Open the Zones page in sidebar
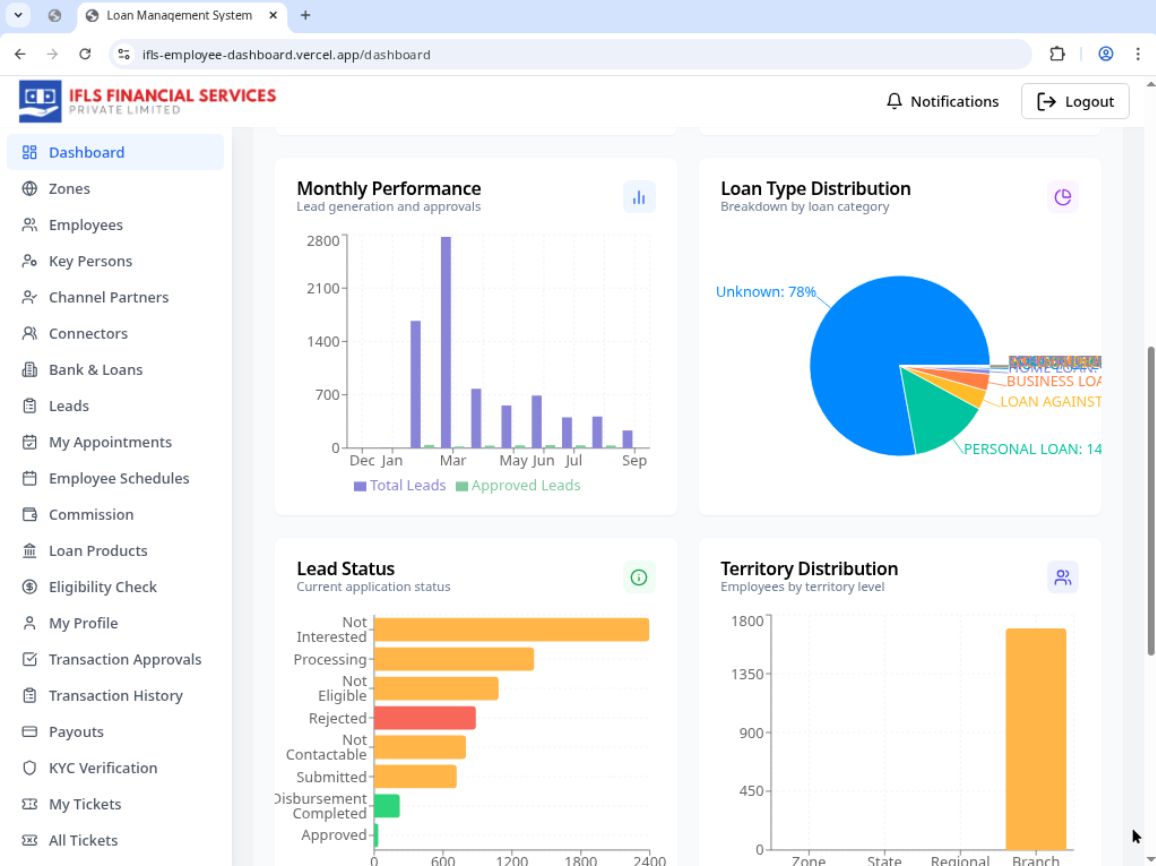The image size is (1156, 866). pos(69,189)
